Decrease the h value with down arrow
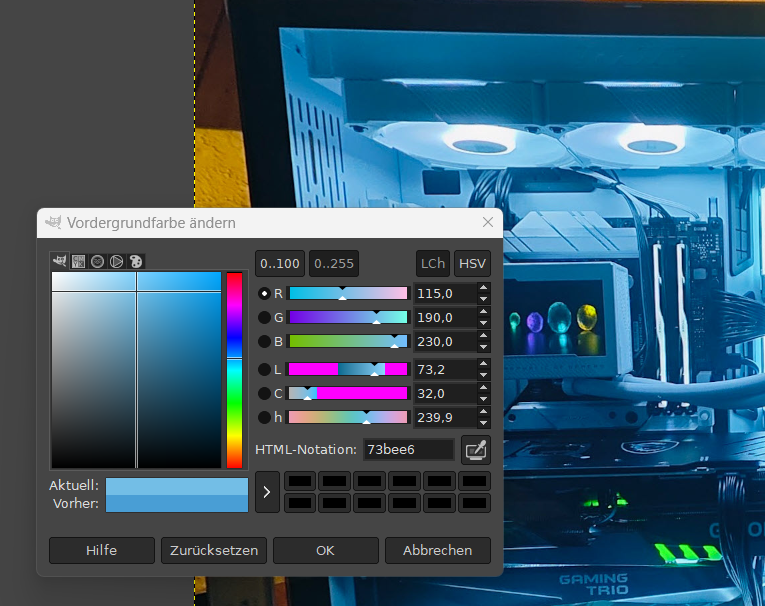765x606 pixels. click(x=483, y=423)
